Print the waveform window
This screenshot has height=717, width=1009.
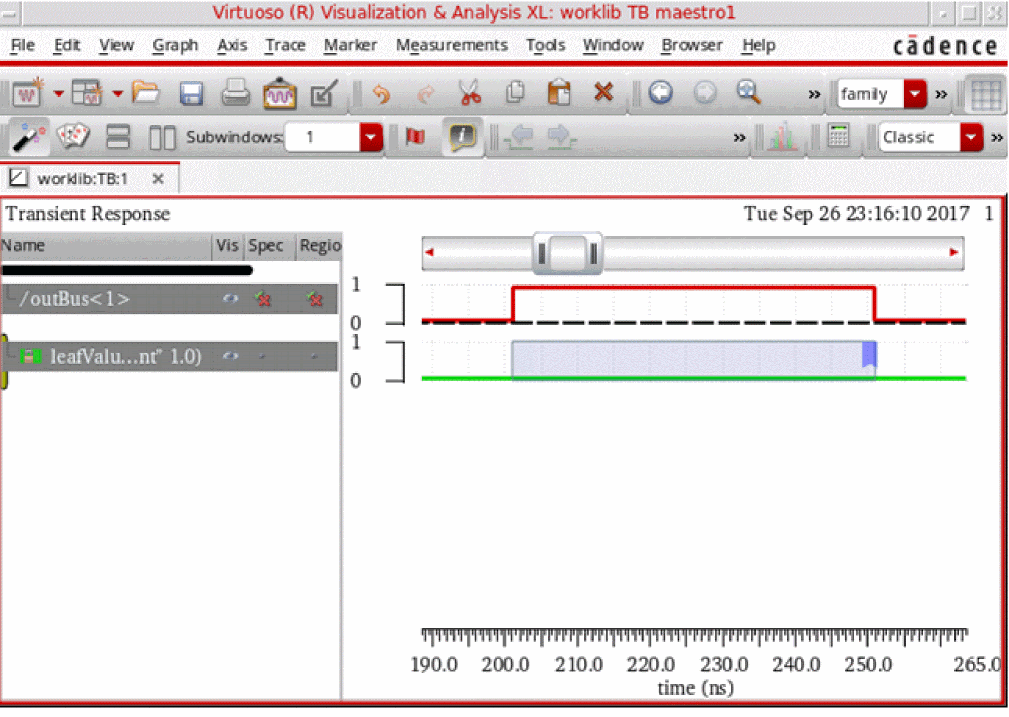pos(235,94)
